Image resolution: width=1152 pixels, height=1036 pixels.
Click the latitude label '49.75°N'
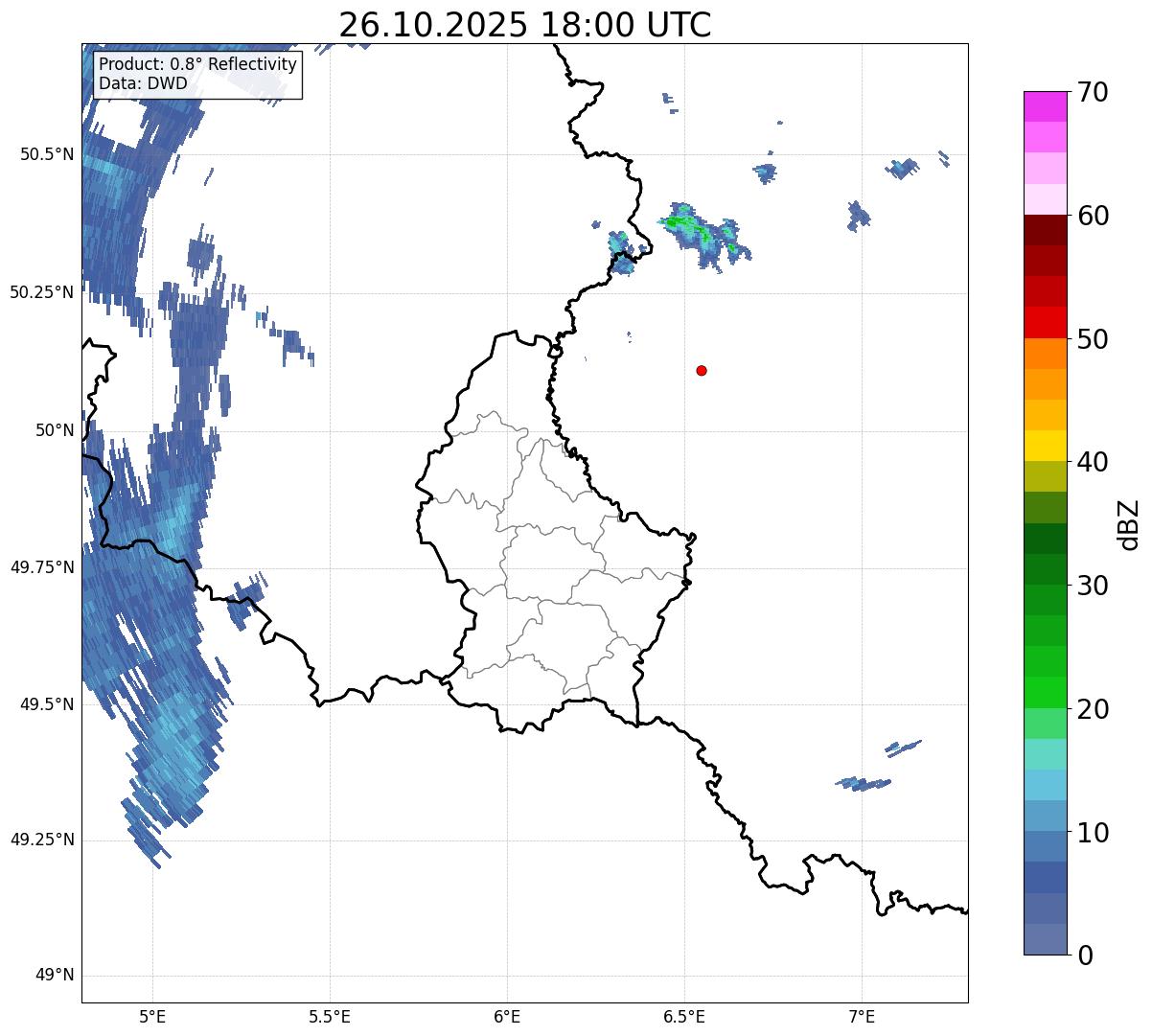pyautogui.click(x=42, y=567)
